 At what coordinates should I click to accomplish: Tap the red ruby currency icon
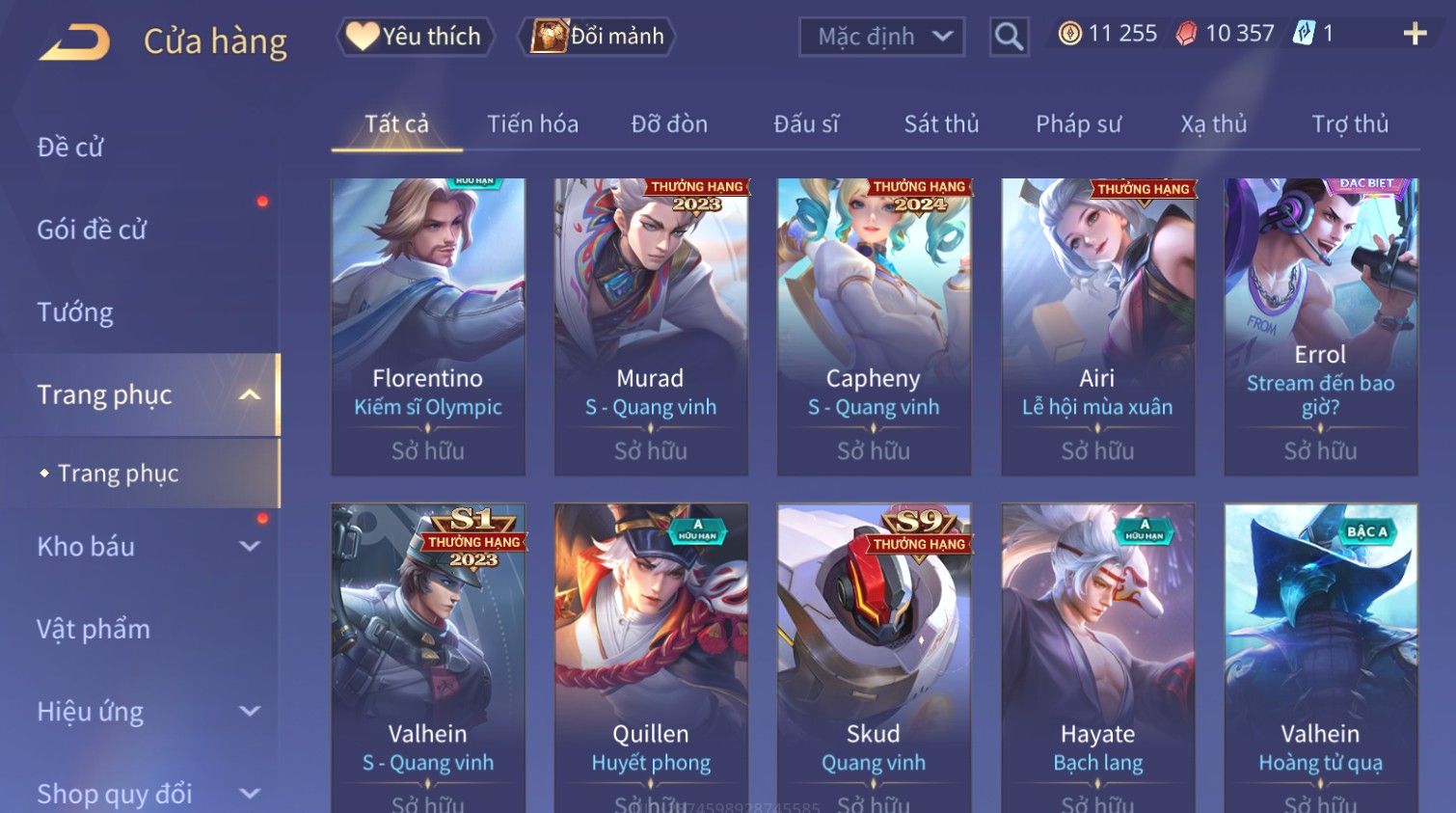tap(1187, 34)
